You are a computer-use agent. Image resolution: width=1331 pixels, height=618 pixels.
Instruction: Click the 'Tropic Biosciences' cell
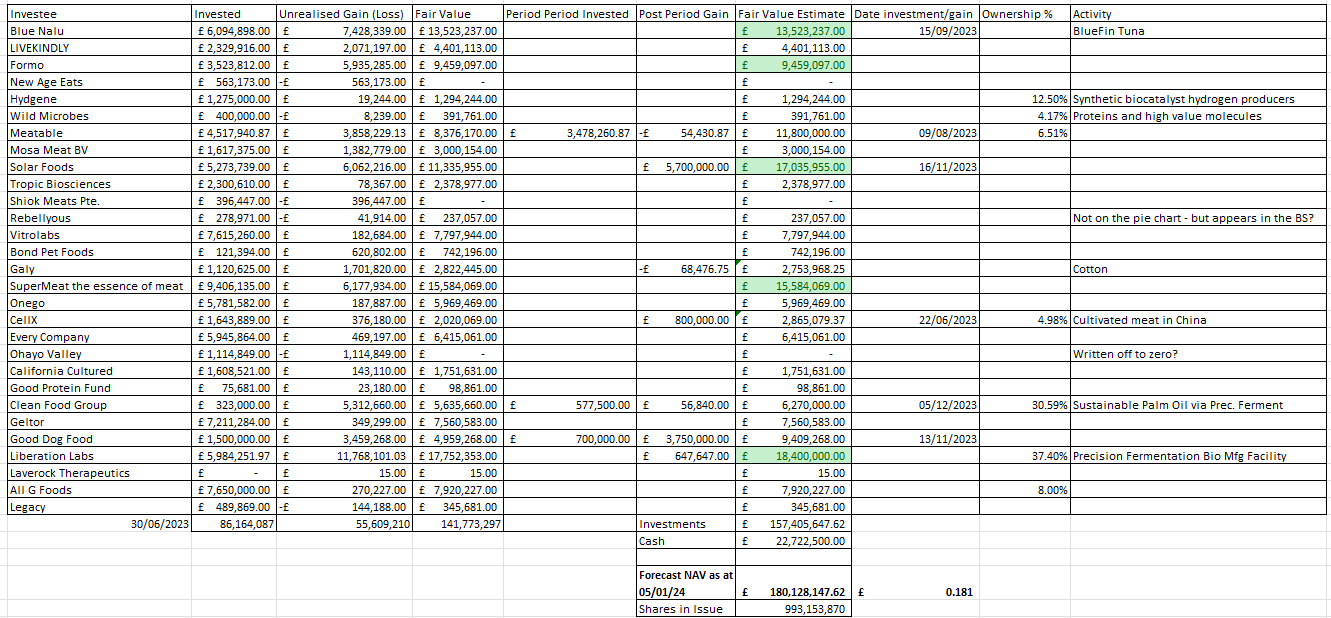[x=99, y=184]
